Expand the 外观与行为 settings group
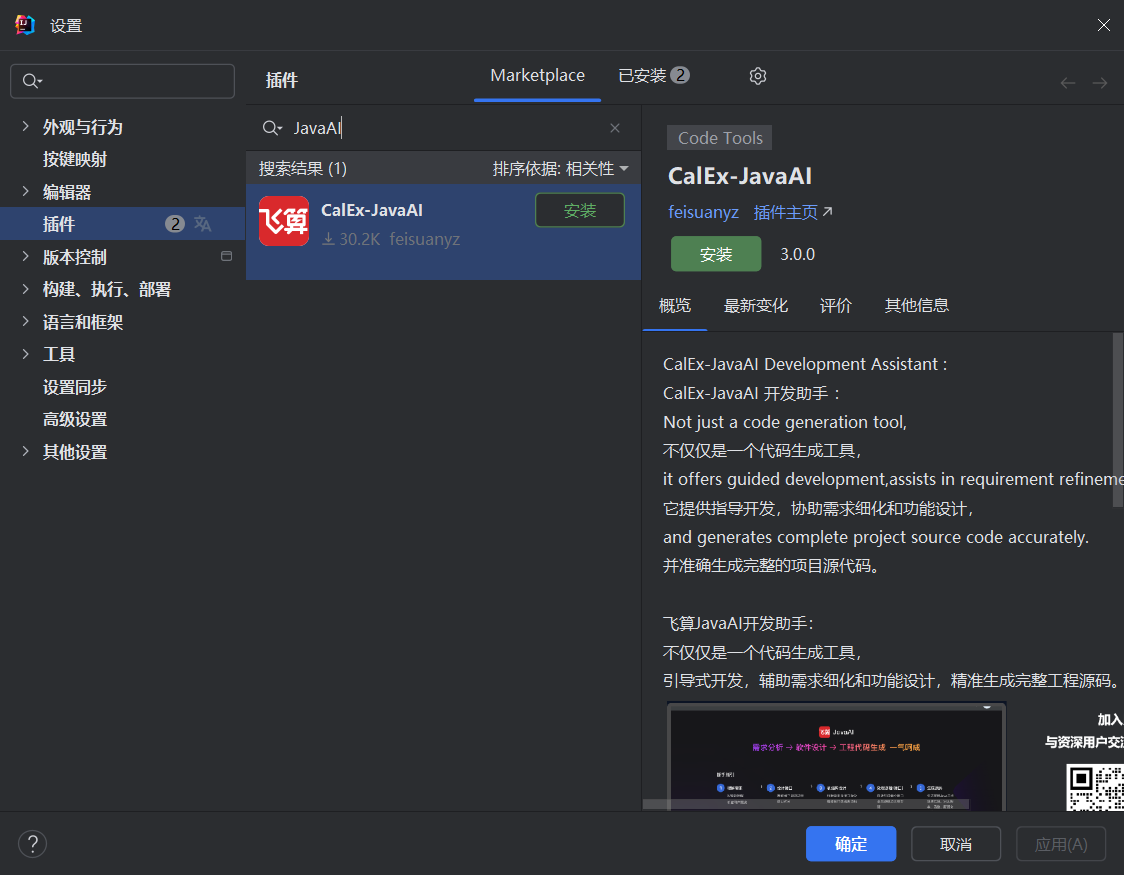The width and height of the screenshot is (1124, 875). (x=26, y=126)
